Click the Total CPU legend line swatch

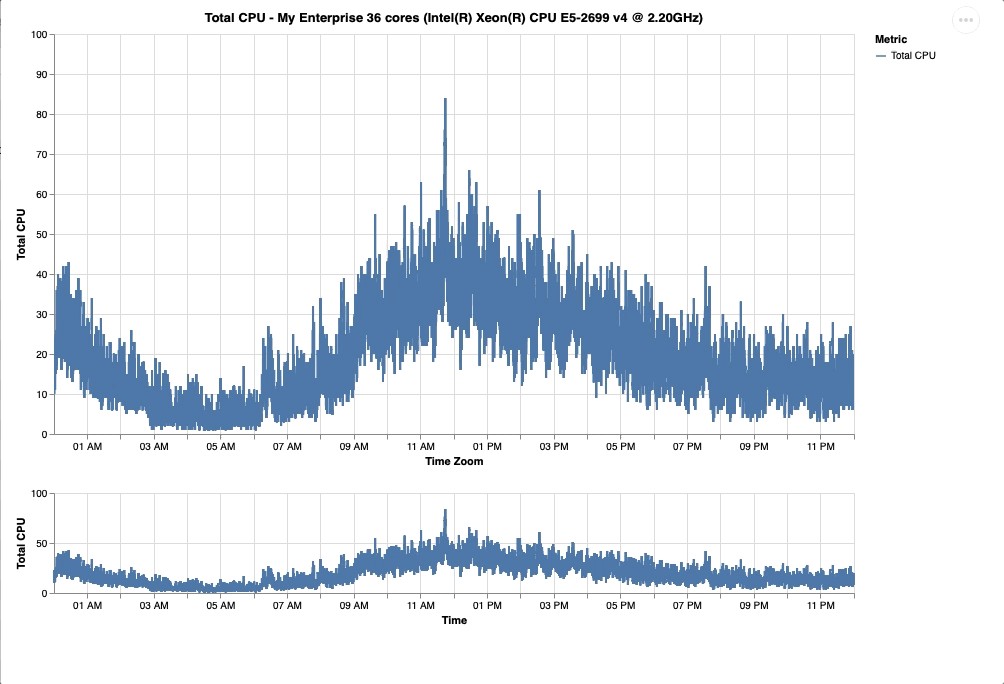click(x=881, y=56)
